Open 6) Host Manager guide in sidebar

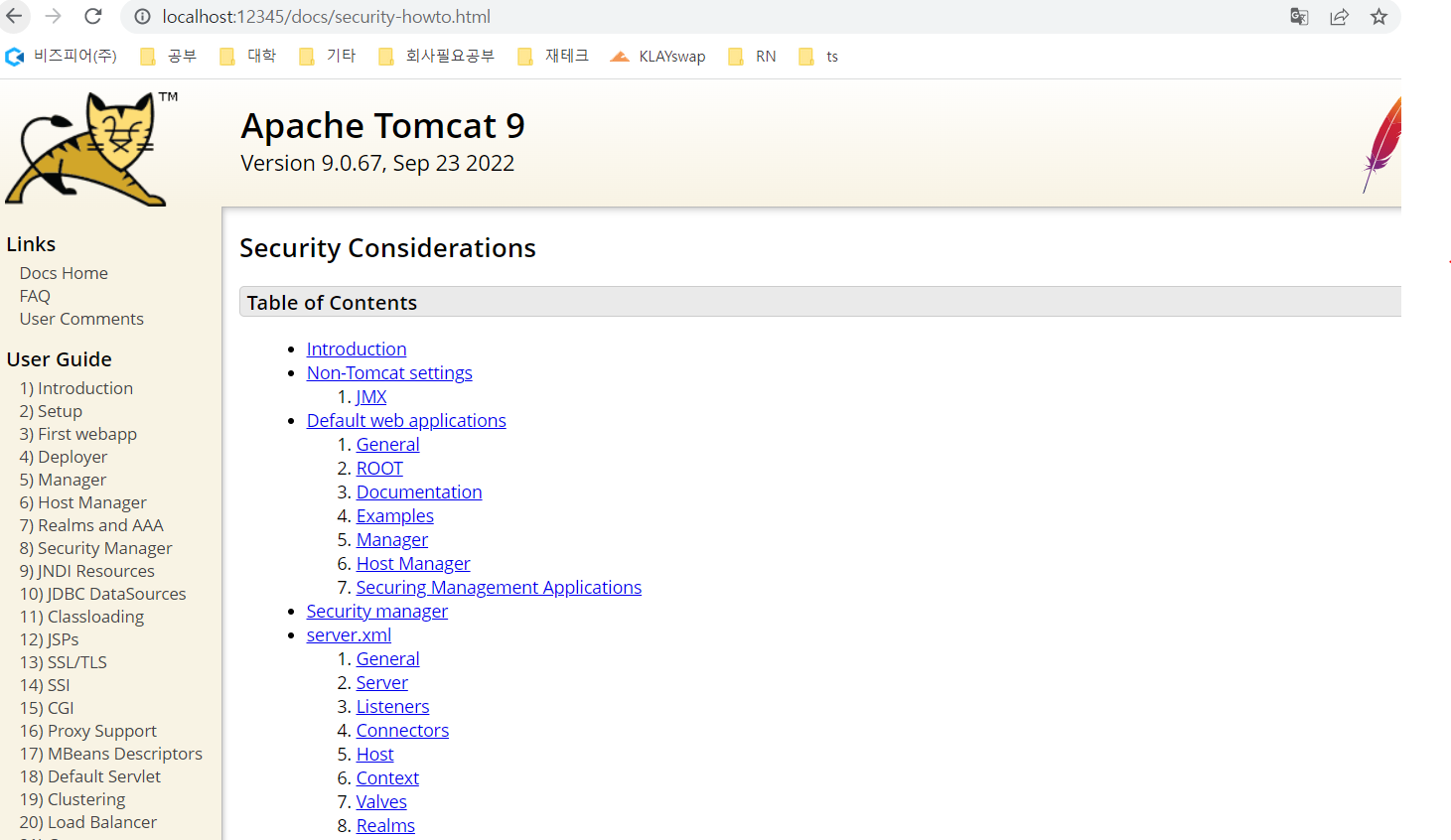point(83,502)
